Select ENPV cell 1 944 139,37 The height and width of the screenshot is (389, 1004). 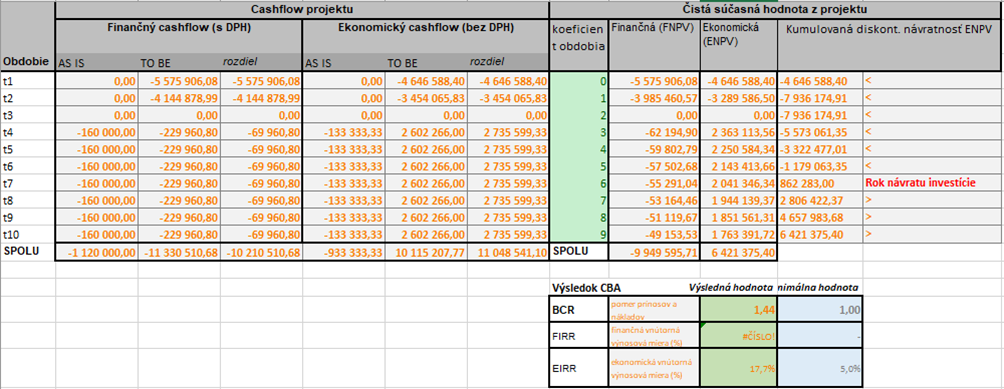(x=738, y=200)
